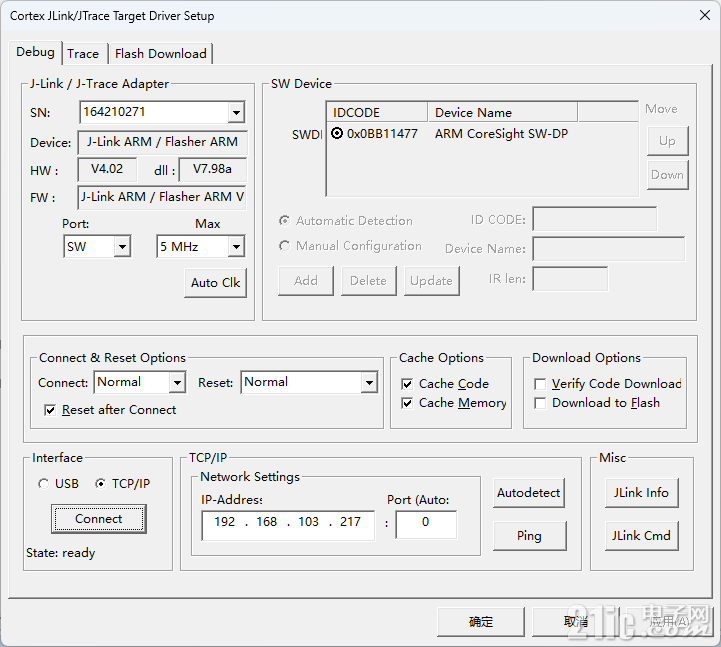Click the Auto Clk button

tap(215, 282)
